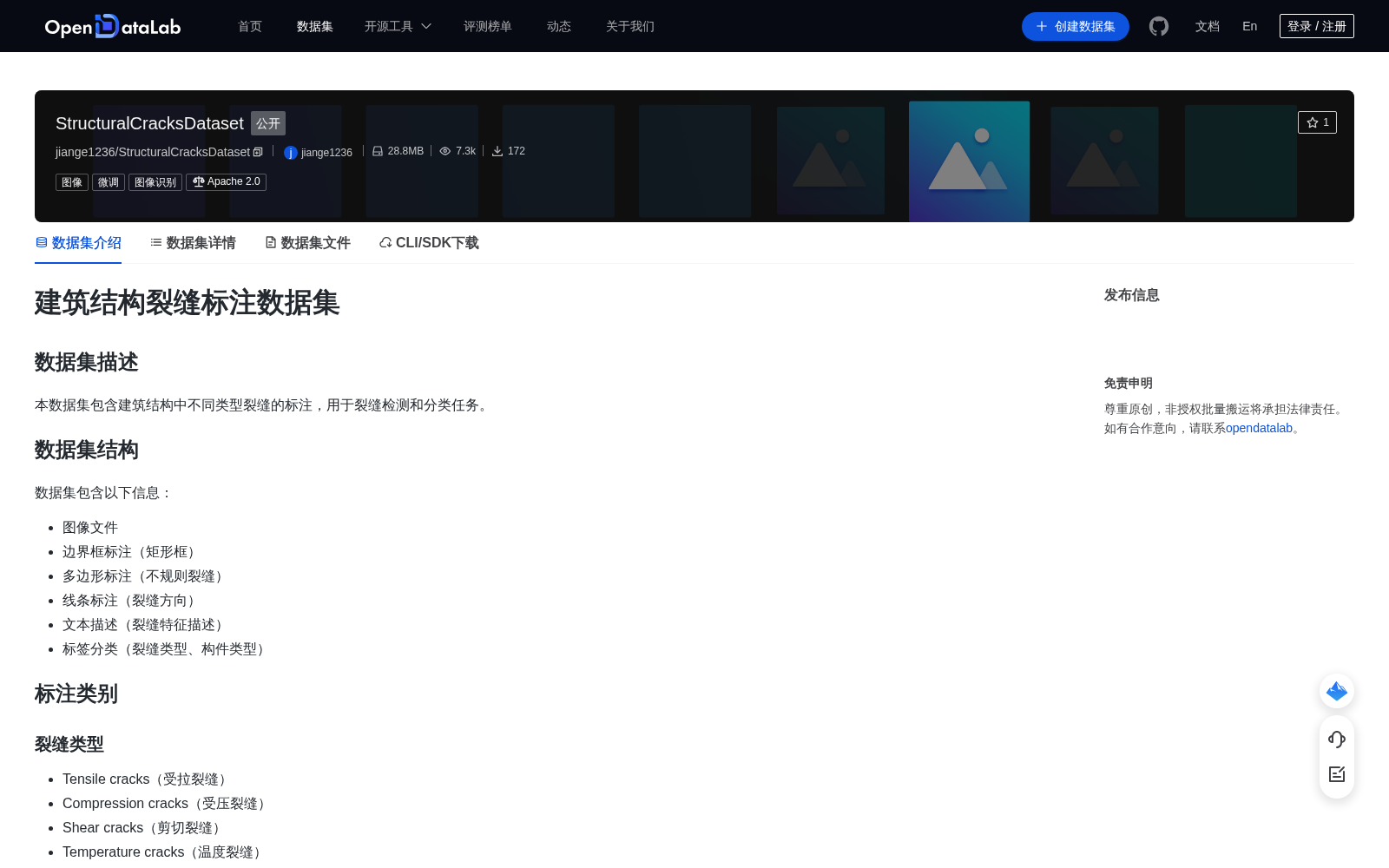Click the 免责申明 heading
The height and width of the screenshot is (868, 1389).
(x=1129, y=383)
